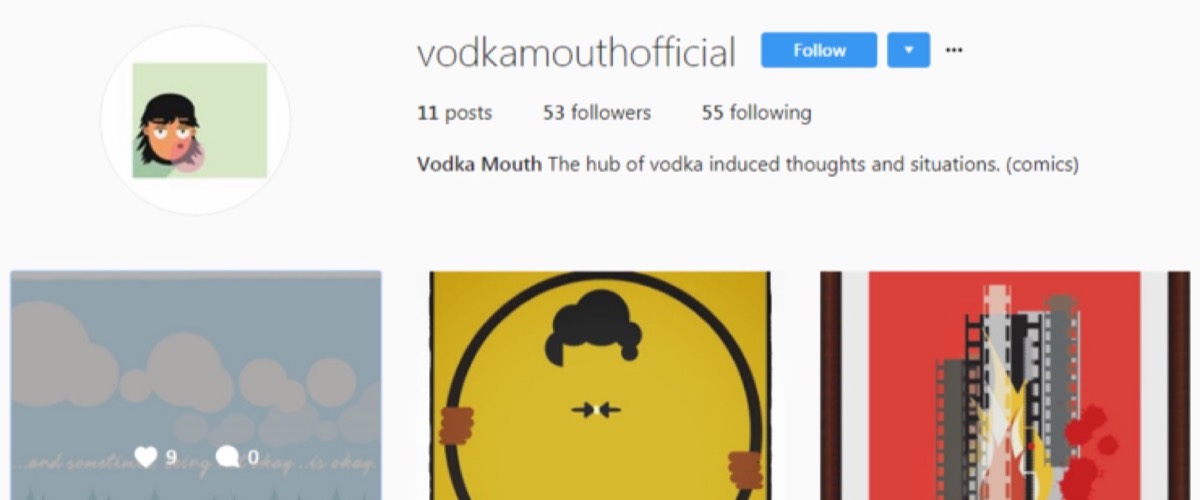
Task: Show the 11 posts count
Action: (454, 113)
